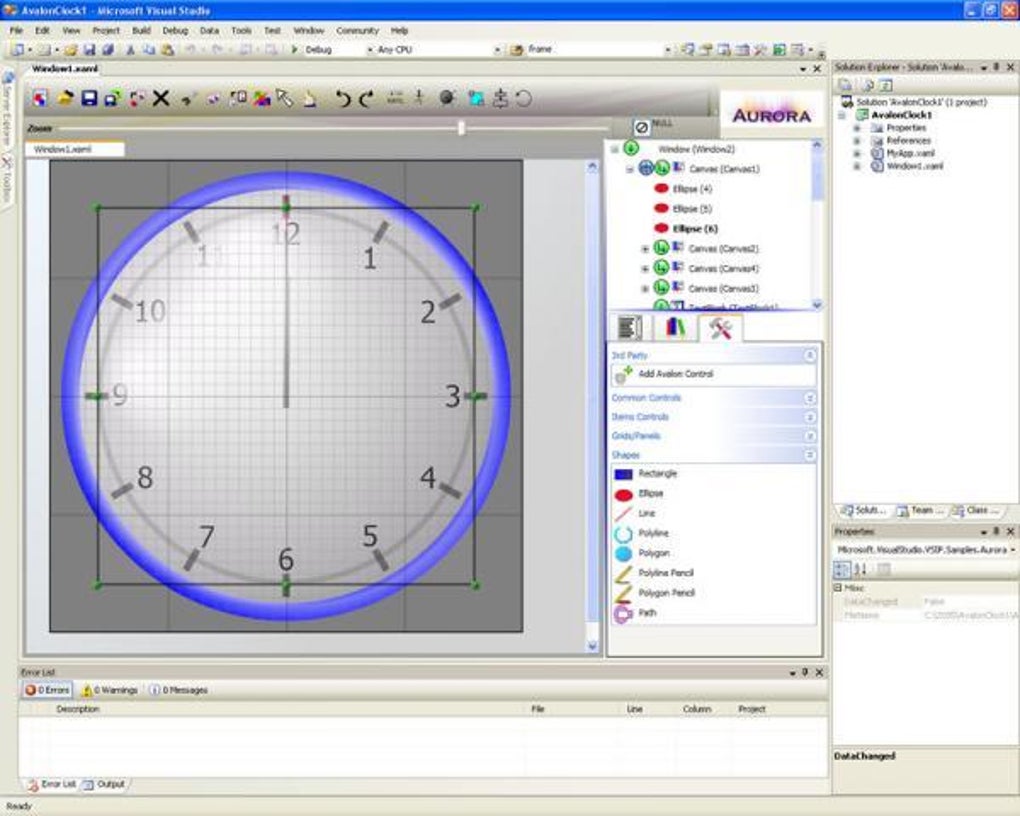The image size is (1020, 816).
Task: Toggle the 0 Errors filter
Action: pos(47,690)
